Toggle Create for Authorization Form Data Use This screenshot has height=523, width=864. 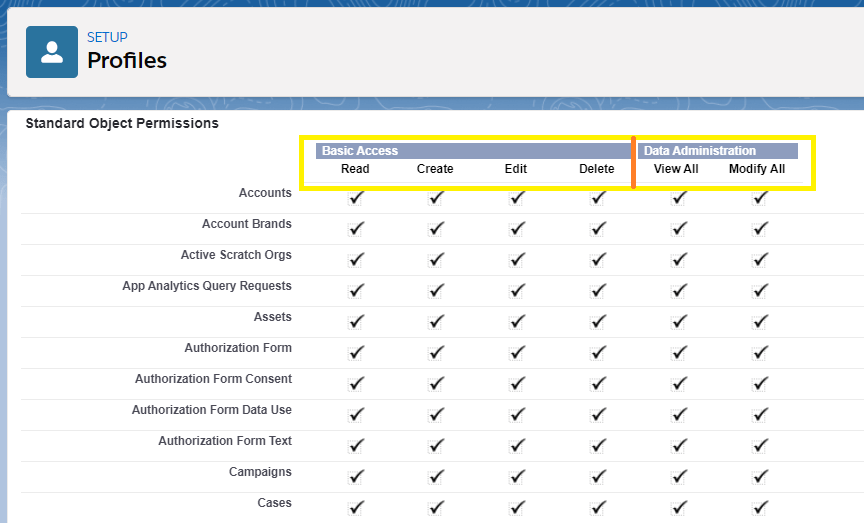tap(436, 415)
